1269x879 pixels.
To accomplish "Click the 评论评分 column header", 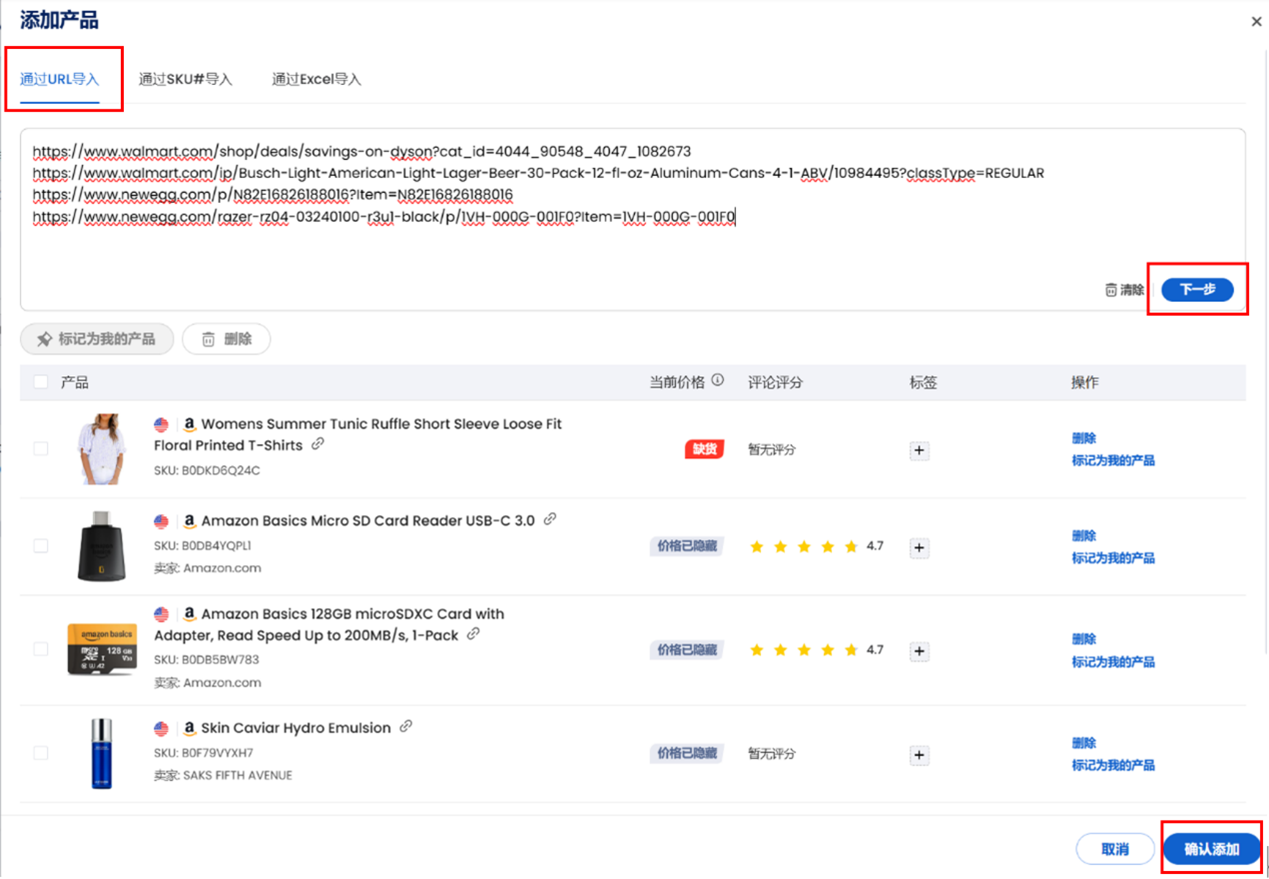I will 775,382.
